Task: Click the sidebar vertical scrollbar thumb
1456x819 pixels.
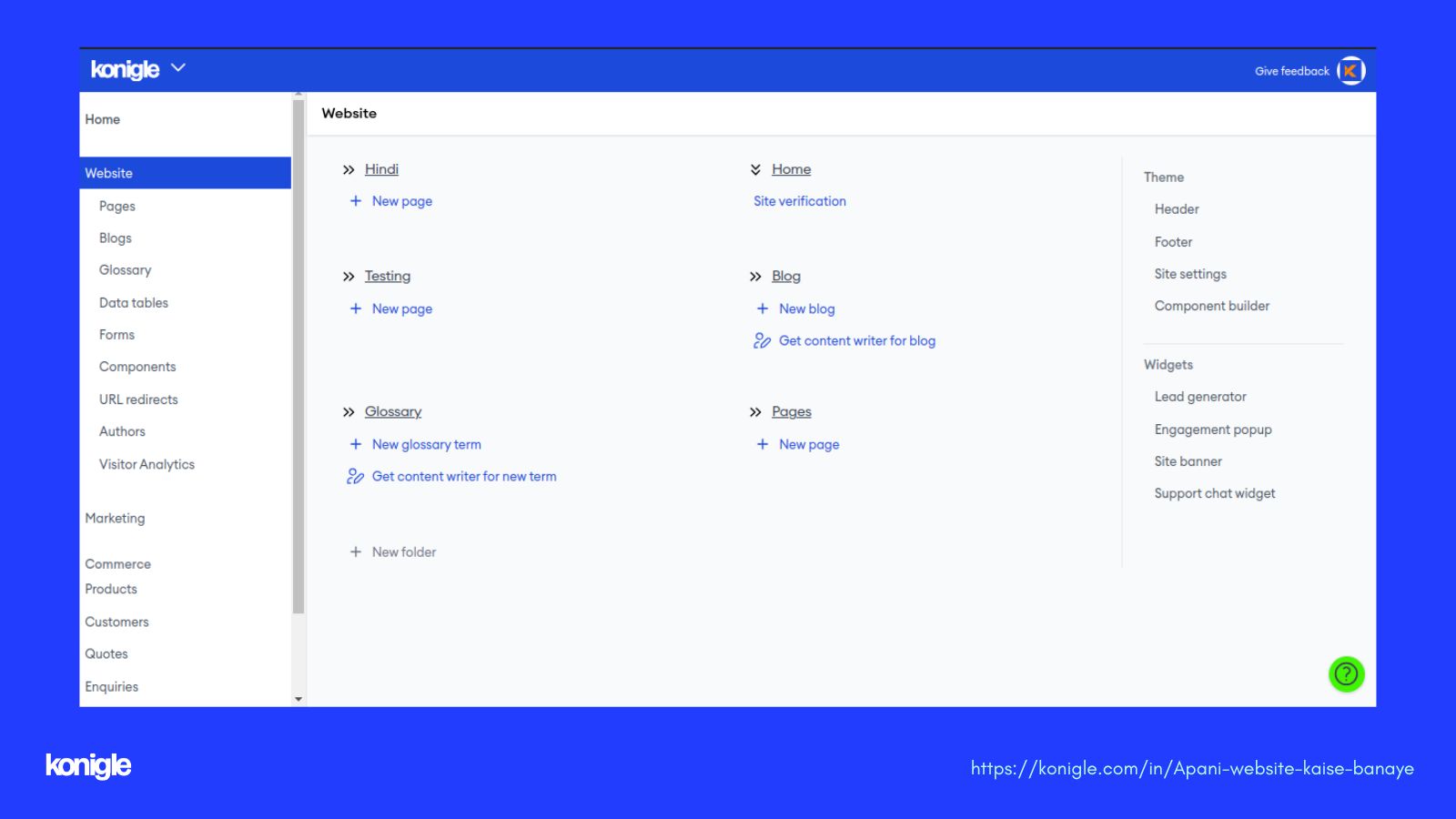Action: coord(298,357)
